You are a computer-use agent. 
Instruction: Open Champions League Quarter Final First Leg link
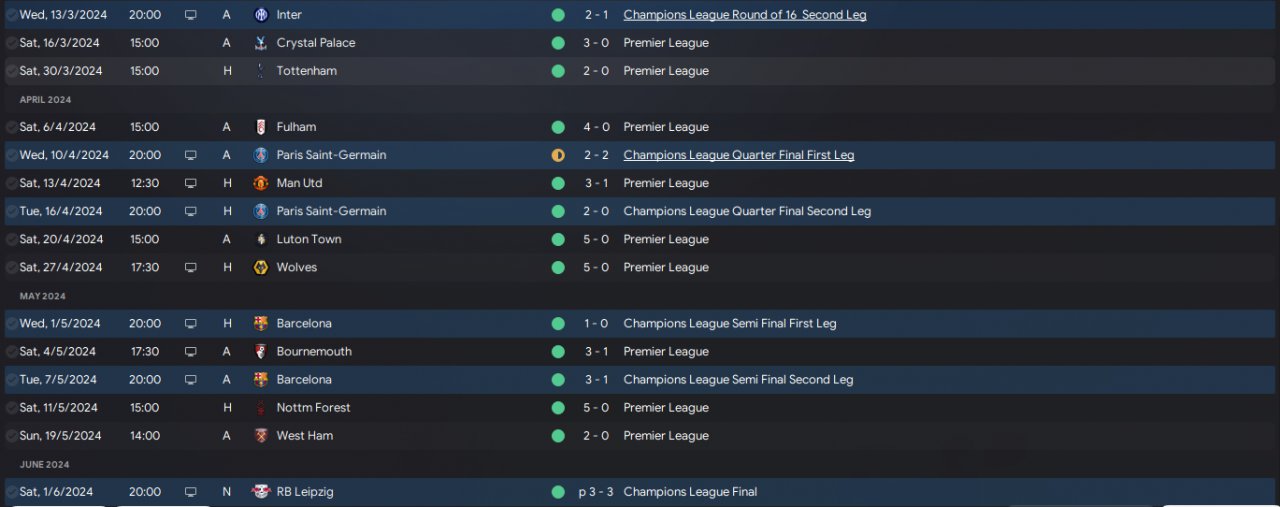click(x=739, y=155)
